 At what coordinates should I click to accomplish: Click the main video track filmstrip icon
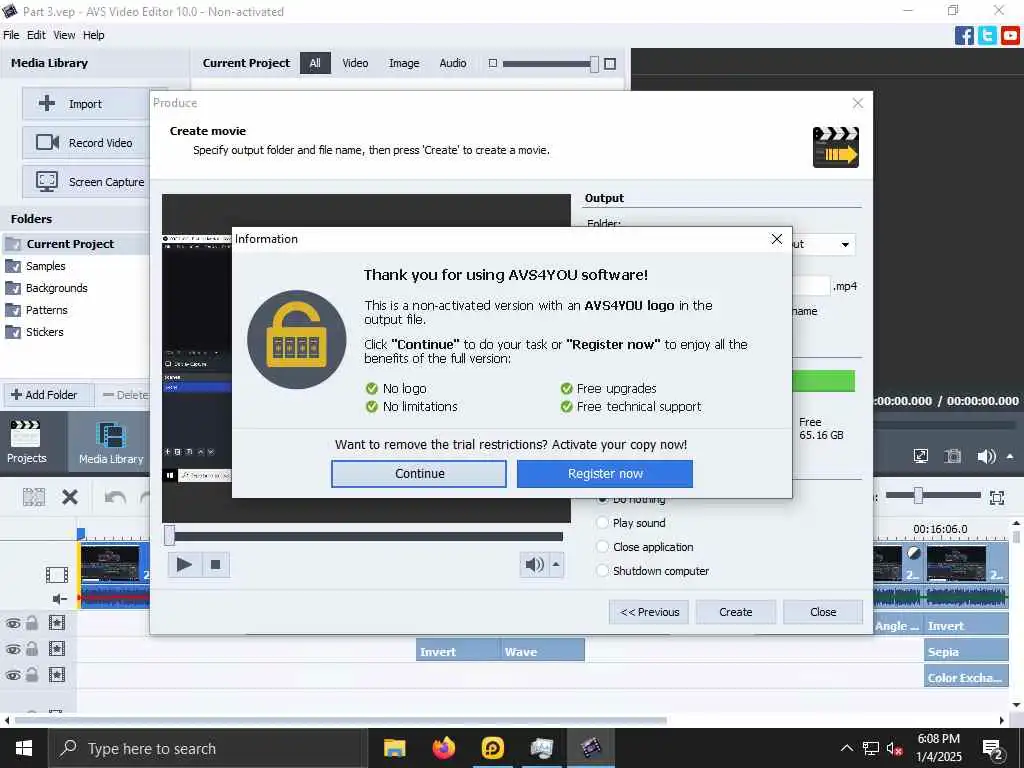coord(57,575)
